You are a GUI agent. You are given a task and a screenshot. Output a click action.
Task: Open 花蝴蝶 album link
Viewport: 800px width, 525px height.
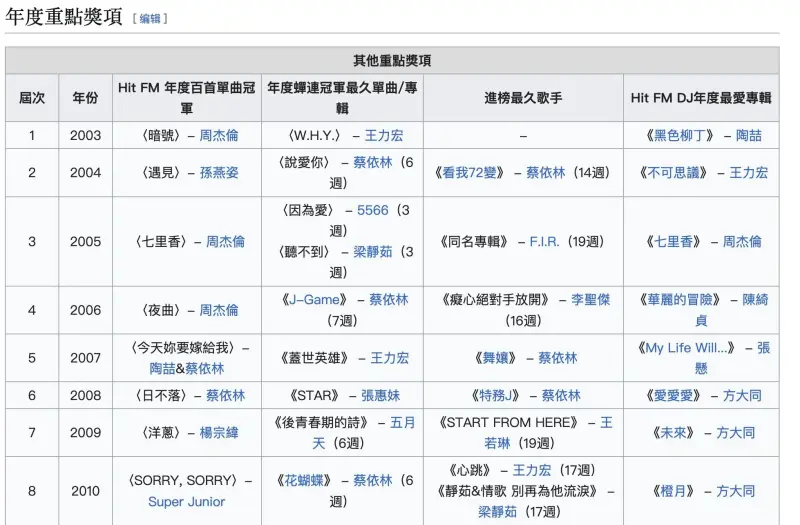click(304, 480)
